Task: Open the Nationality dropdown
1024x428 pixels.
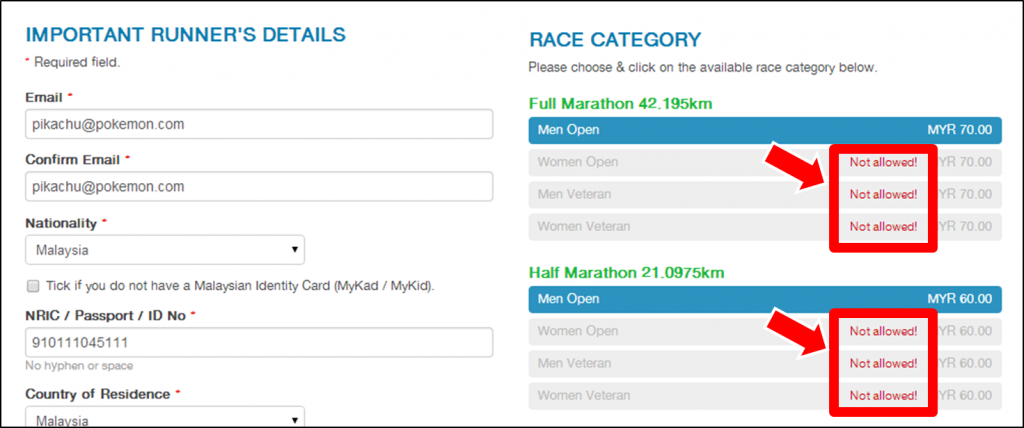Action: (165, 250)
